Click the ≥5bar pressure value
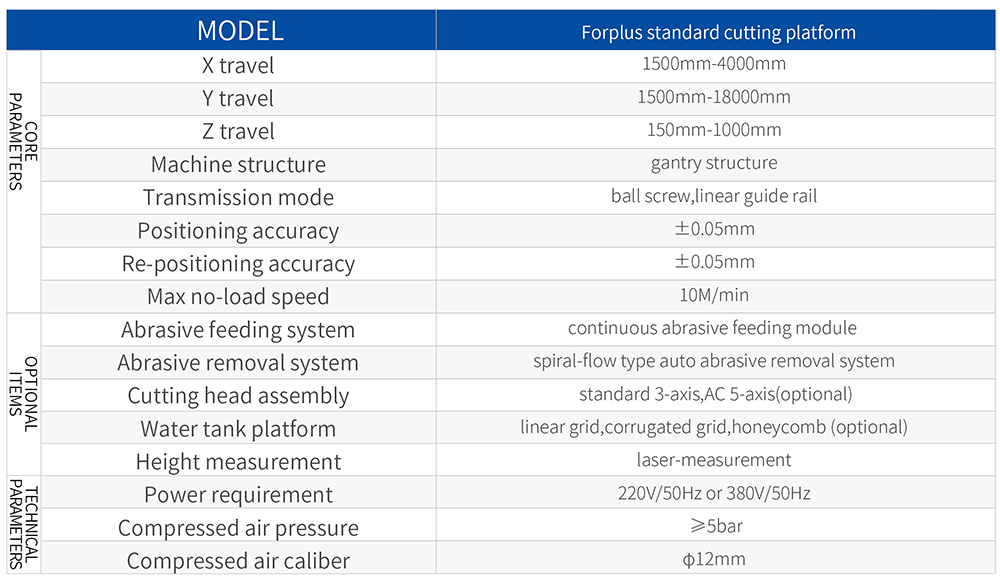The width and height of the screenshot is (1000, 587). coord(714,526)
